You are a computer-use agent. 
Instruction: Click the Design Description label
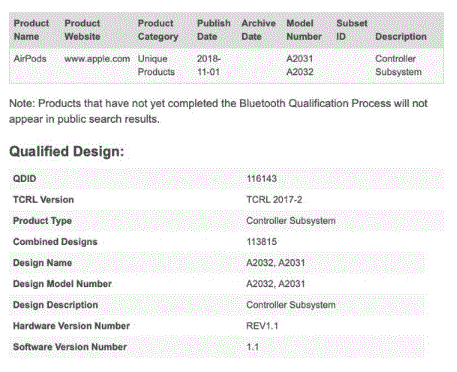(55, 305)
